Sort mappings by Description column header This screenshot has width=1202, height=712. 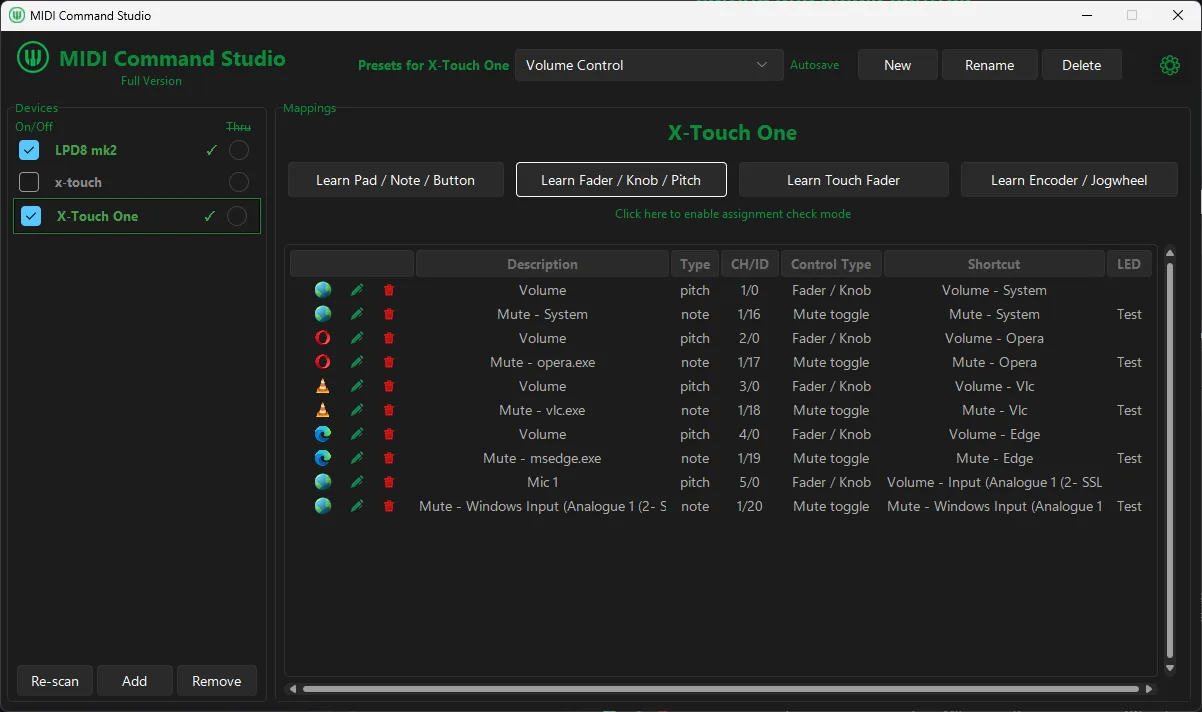click(x=542, y=264)
